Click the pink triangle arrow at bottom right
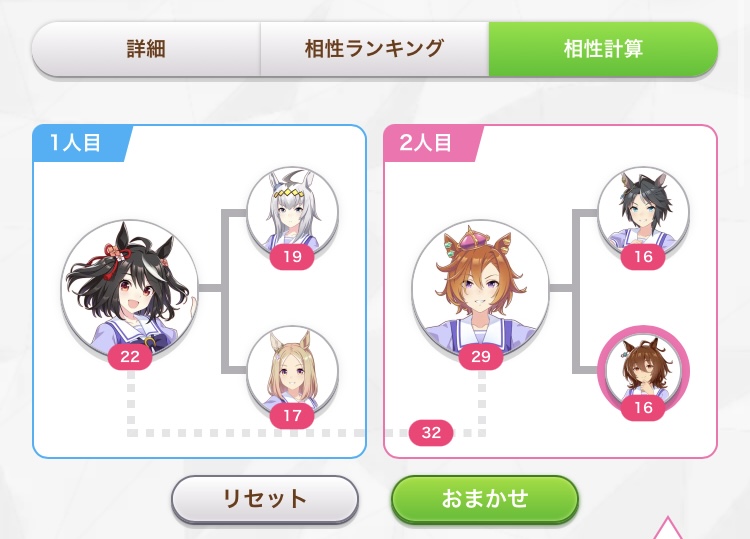This screenshot has width=750, height=539. (x=668, y=528)
